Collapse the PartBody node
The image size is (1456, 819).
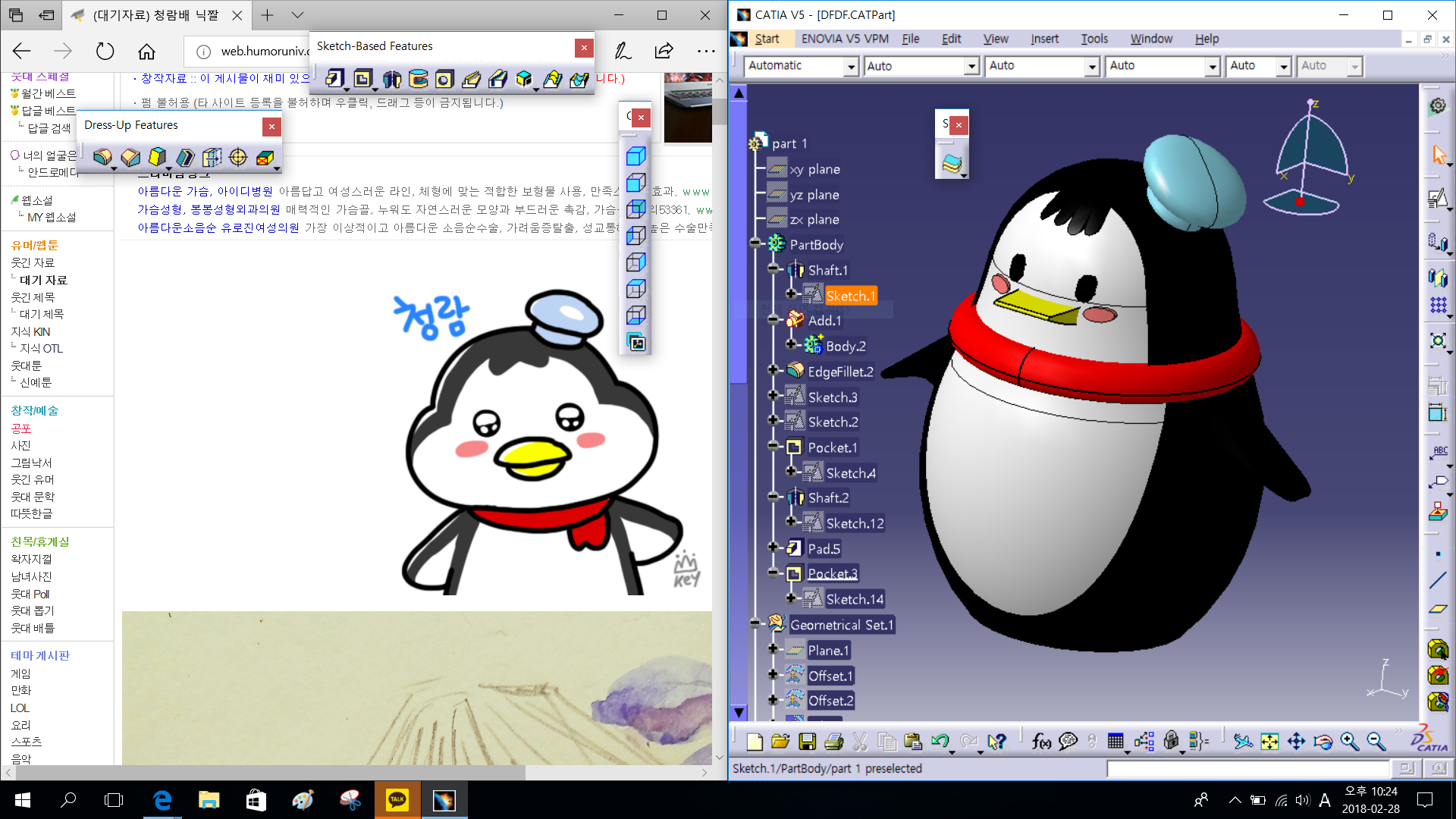[x=755, y=243]
